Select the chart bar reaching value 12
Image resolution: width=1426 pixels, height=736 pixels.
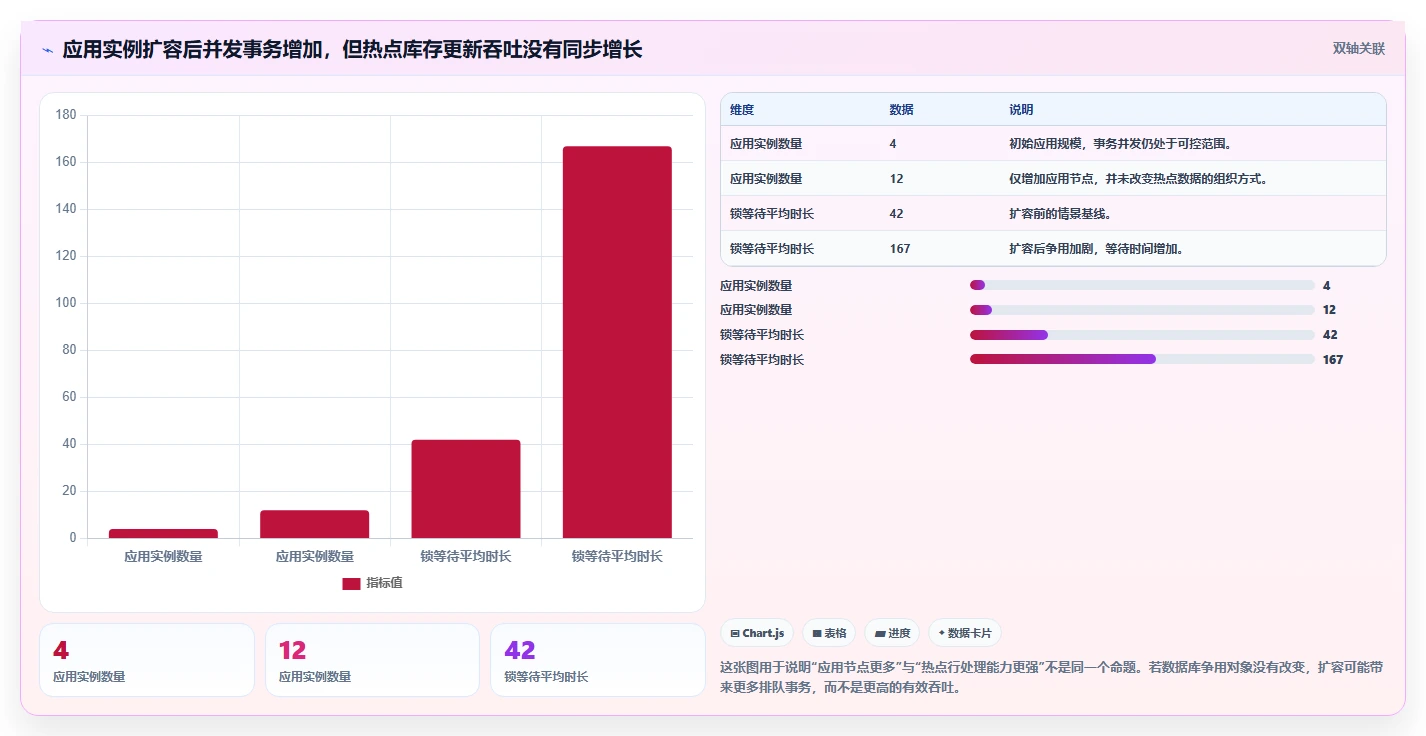pos(315,524)
